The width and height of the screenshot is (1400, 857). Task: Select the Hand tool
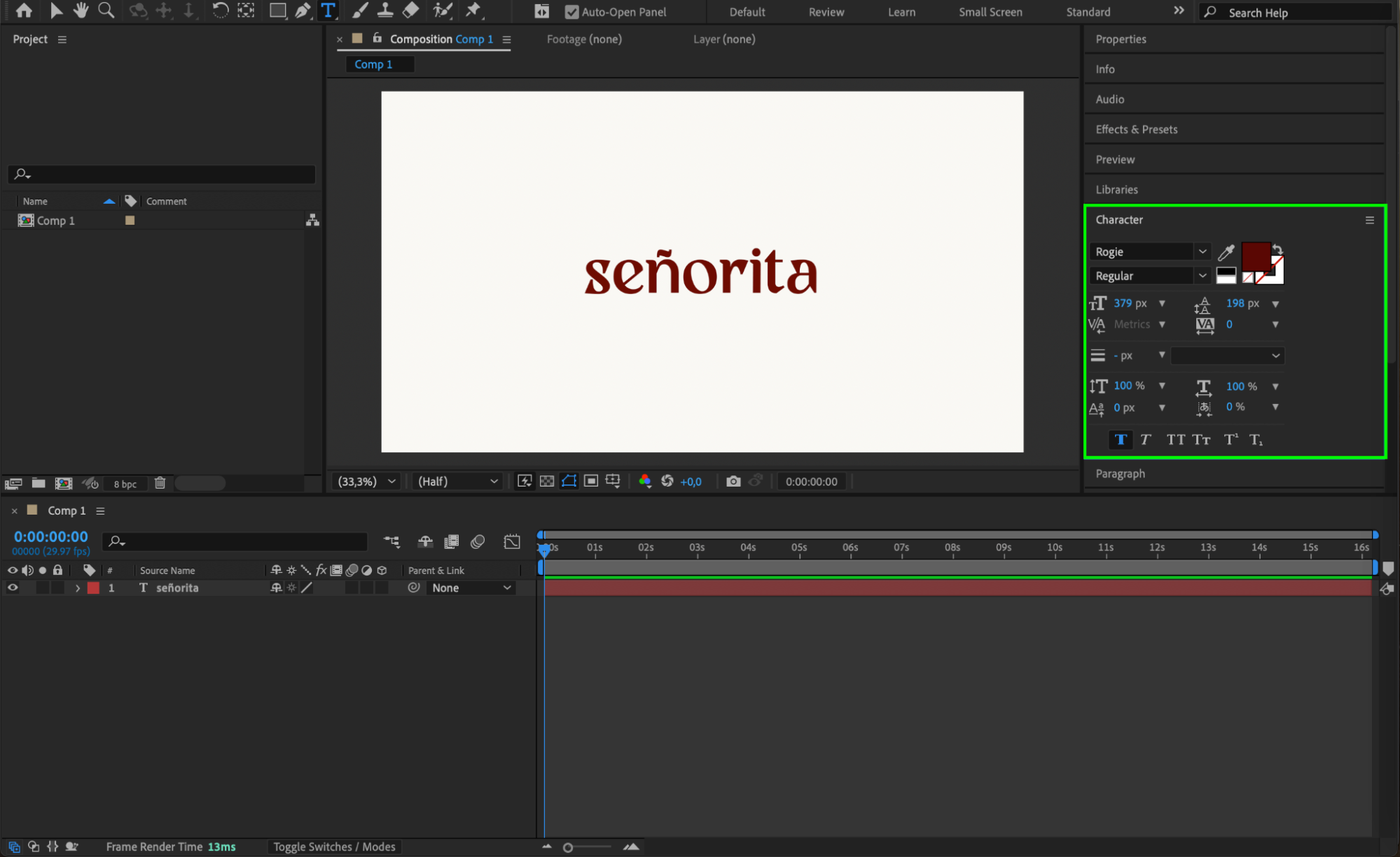[81, 11]
